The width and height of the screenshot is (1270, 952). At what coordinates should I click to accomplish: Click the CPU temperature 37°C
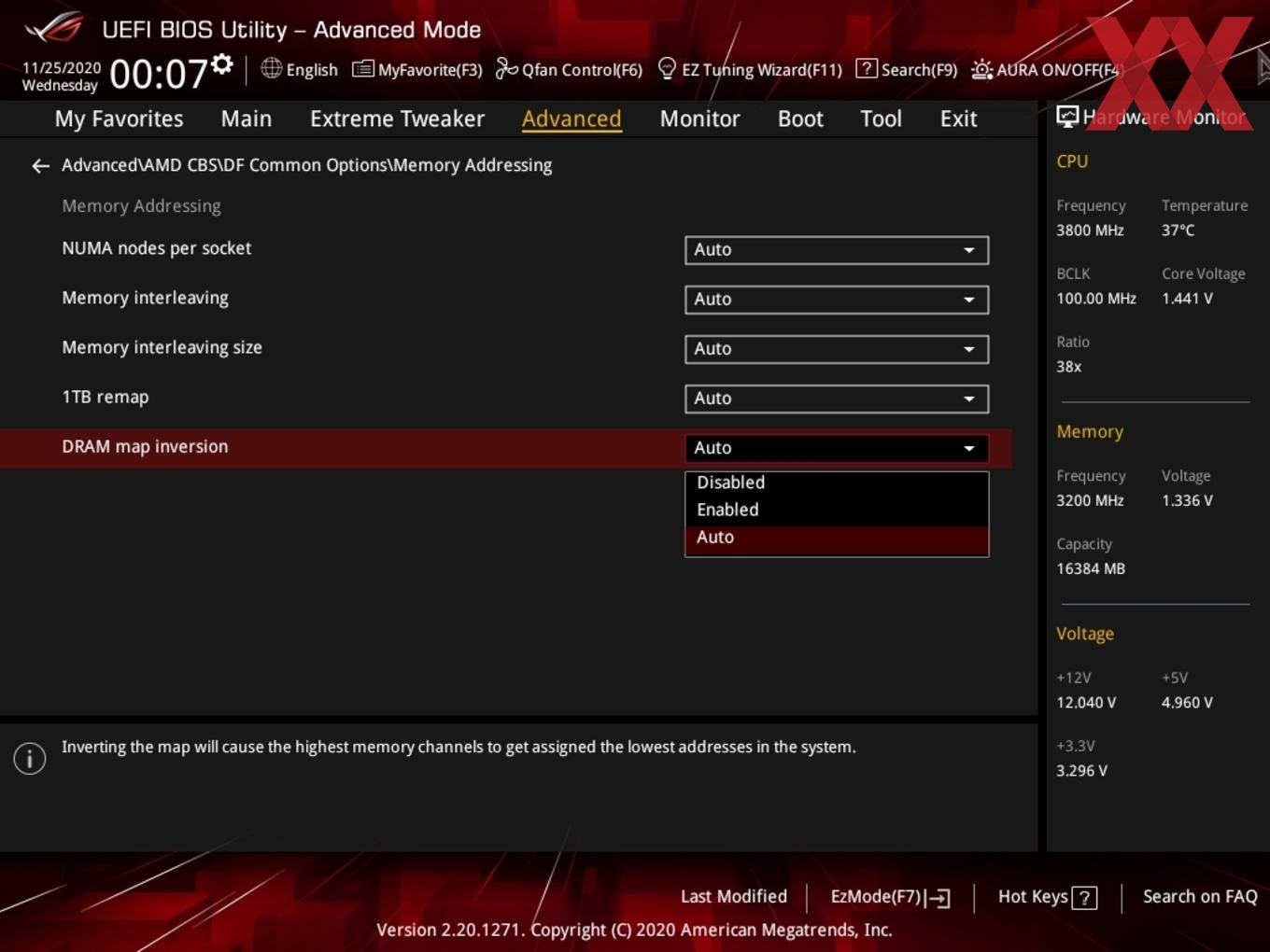click(x=1178, y=231)
